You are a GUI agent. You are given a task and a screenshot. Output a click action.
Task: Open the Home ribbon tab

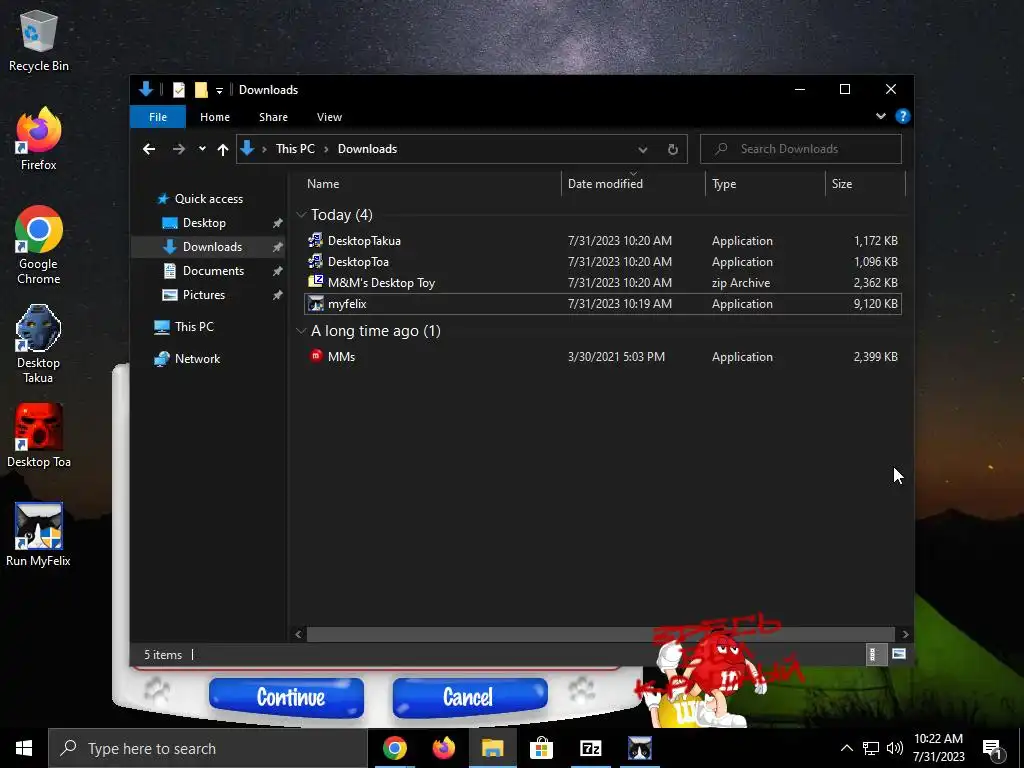tap(215, 117)
